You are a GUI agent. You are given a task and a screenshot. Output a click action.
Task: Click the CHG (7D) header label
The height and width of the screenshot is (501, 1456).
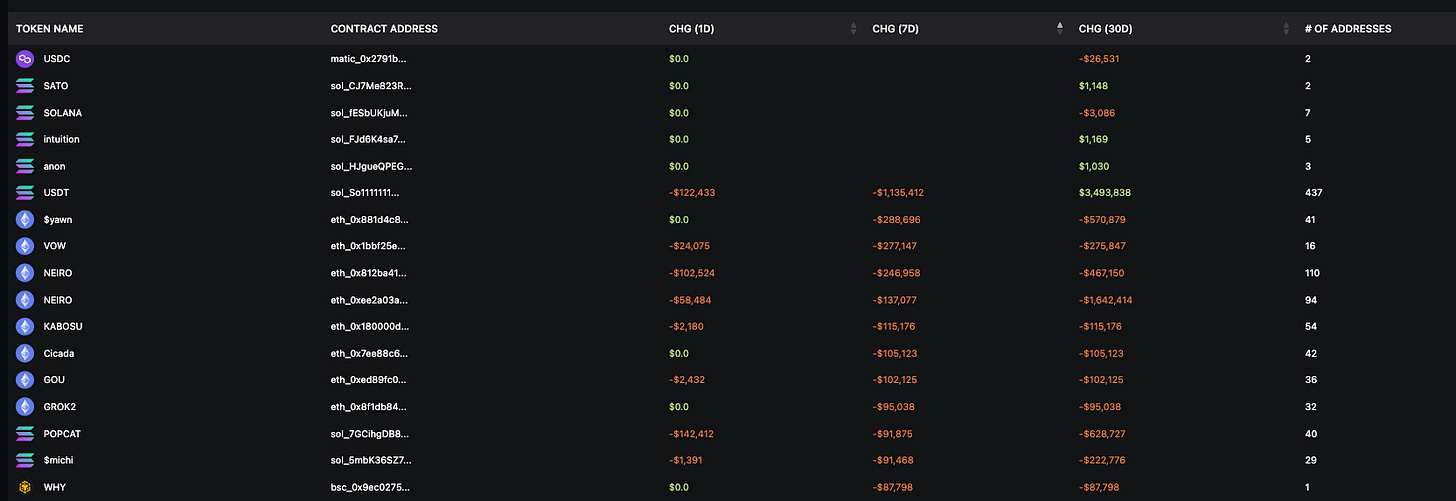[x=895, y=29]
